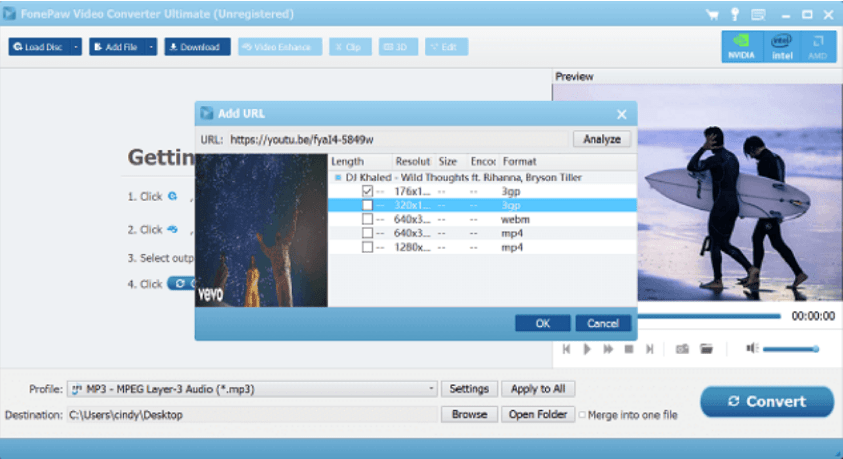
Task: Click the URL input field
Action: point(398,140)
